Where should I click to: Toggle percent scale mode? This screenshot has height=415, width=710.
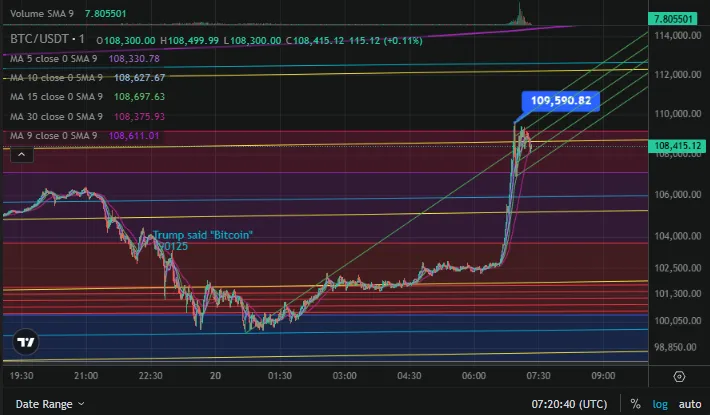pos(635,404)
